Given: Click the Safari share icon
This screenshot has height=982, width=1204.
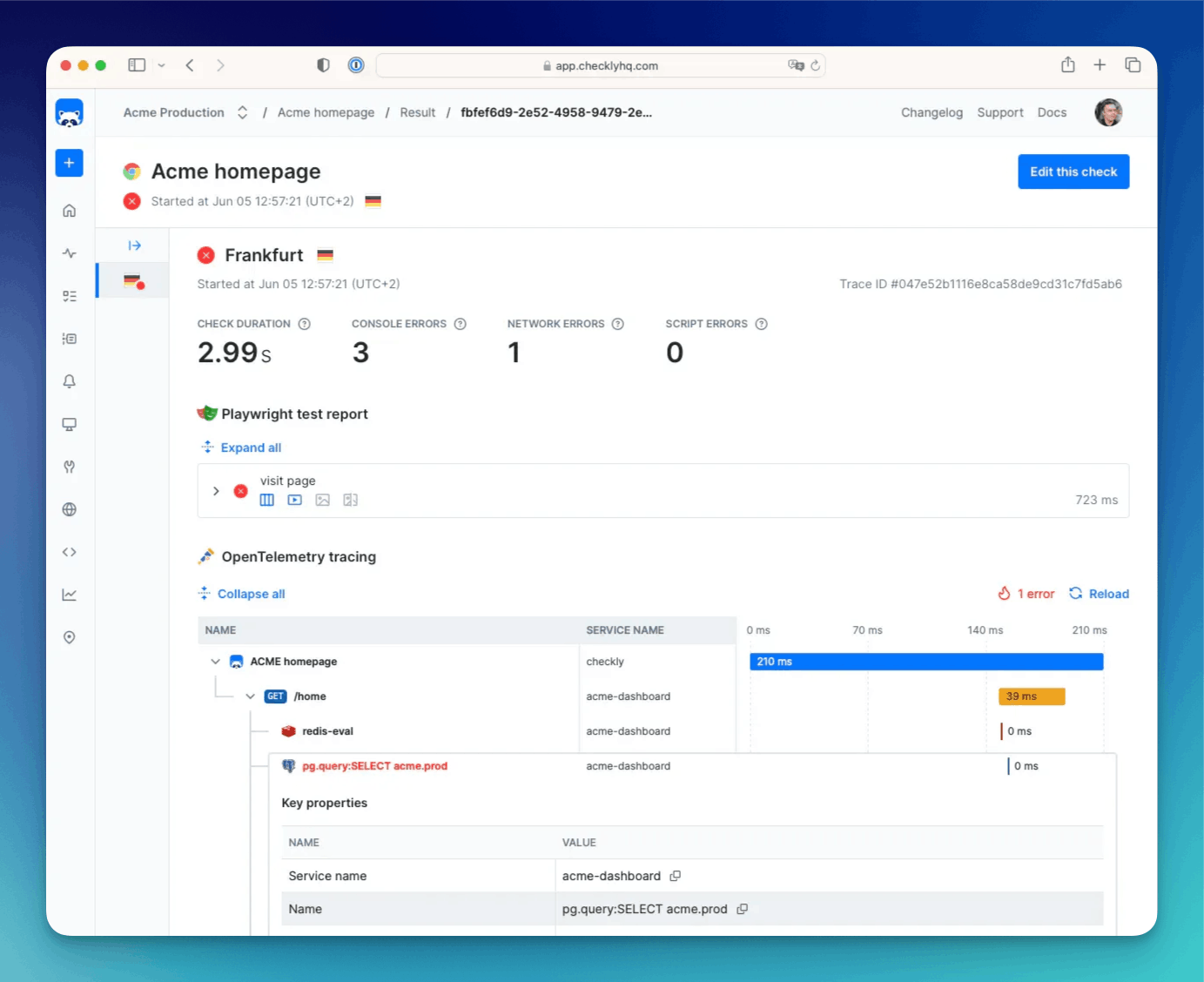Looking at the screenshot, I should [x=1068, y=65].
